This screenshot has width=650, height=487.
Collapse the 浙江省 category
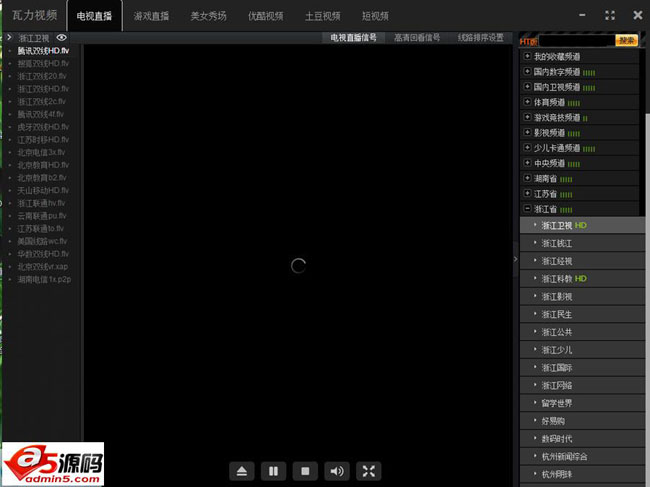coord(527,209)
